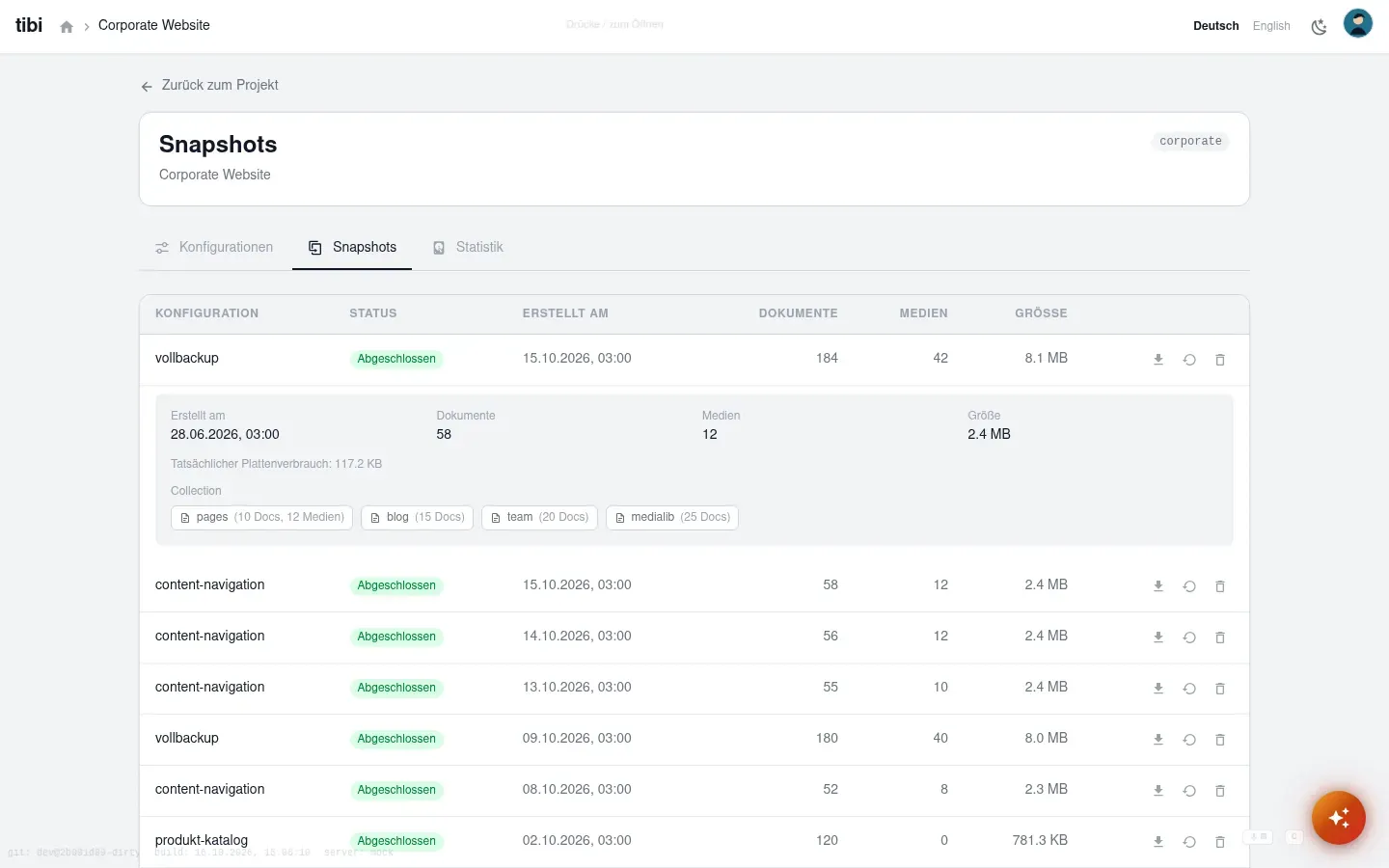Expand the content-navigation row from 15.10.2026
The width and height of the screenshot is (1389, 868).
pos(694,585)
